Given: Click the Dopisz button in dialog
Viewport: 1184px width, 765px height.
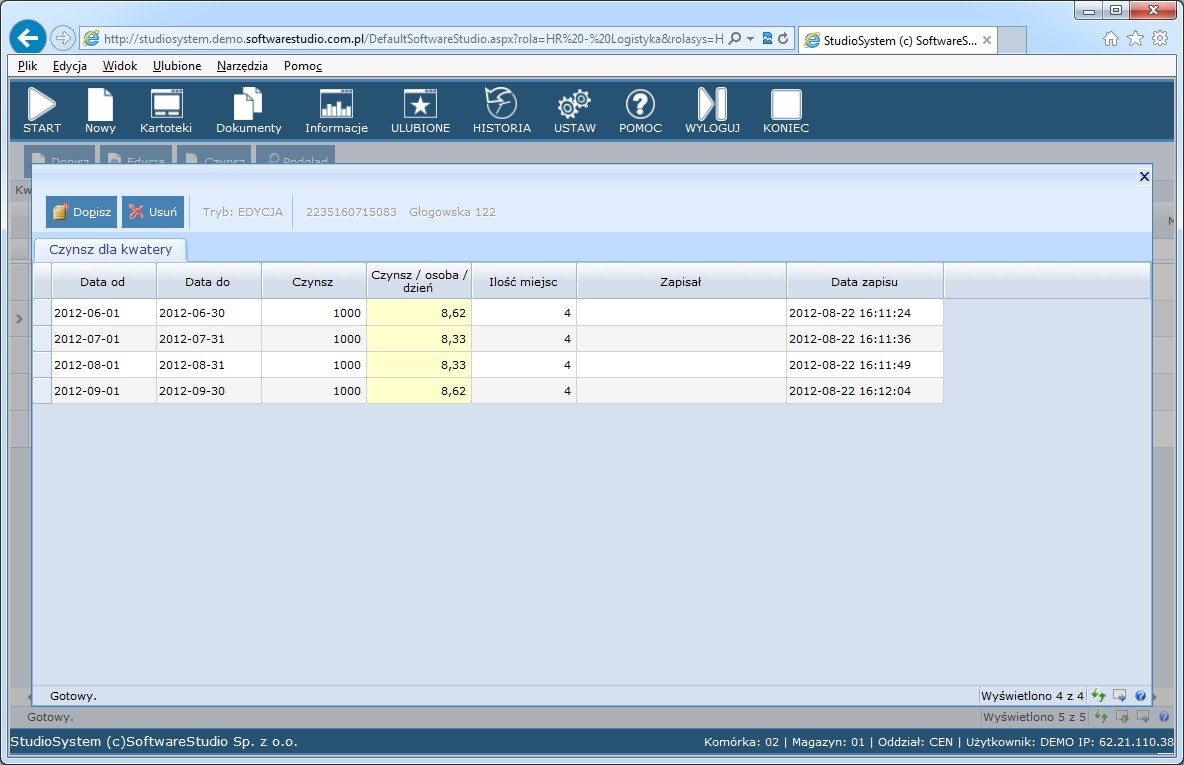Looking at the screenshot, I should pyautogui.click(x=81, y=212).
